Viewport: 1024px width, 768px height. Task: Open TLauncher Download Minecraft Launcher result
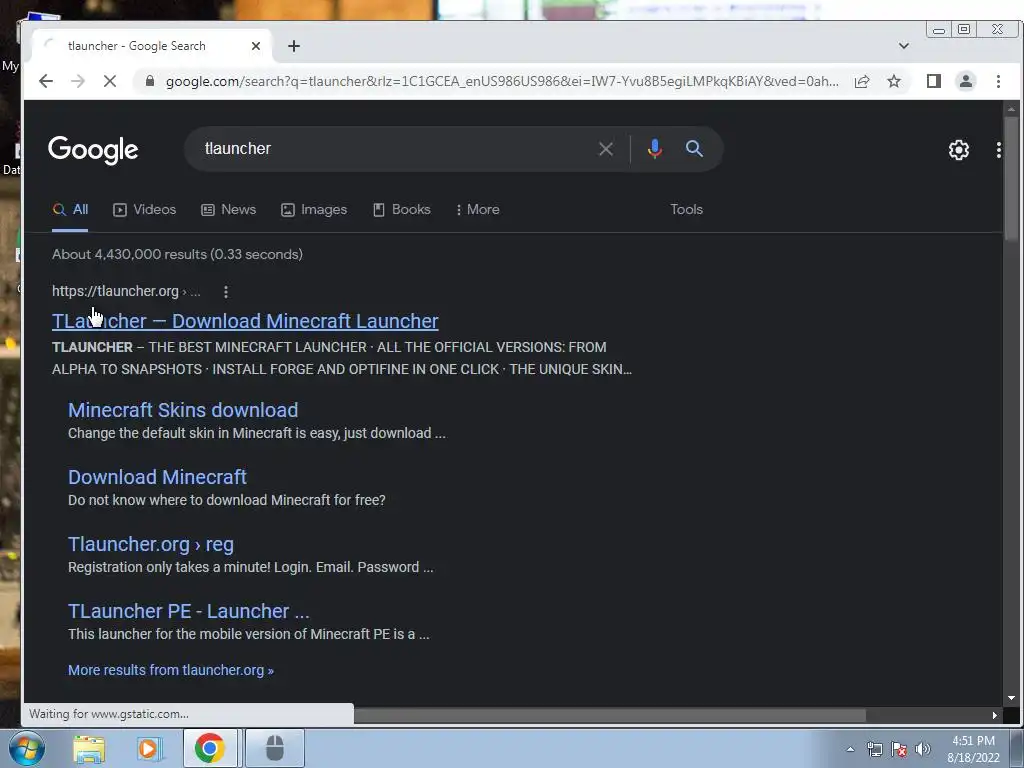click(245, 321)
